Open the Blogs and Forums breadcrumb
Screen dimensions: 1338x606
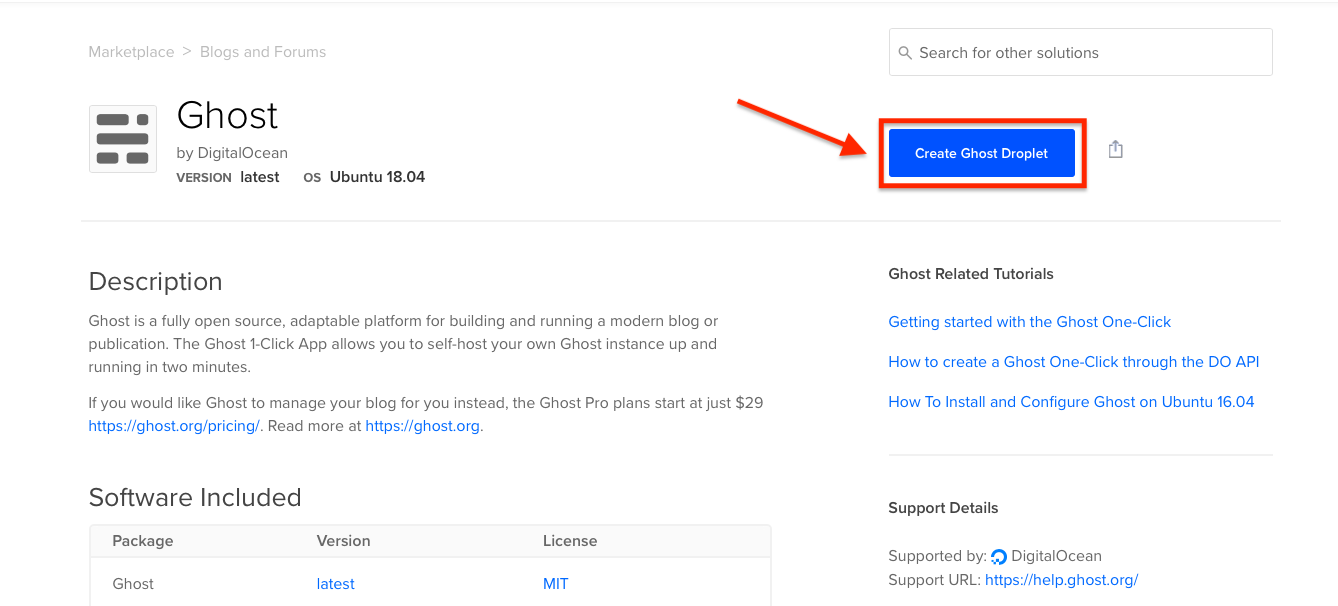[x=263, y=52]
